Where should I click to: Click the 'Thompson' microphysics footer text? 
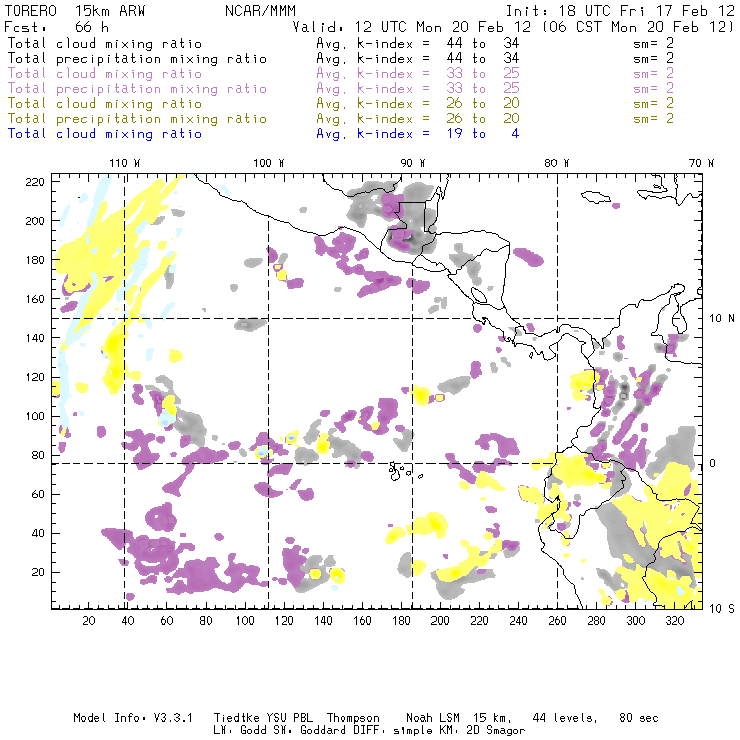(x=353, y=718)
